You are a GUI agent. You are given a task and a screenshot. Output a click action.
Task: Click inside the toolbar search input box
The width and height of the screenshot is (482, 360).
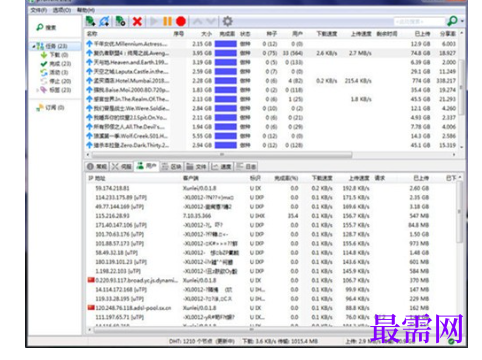coord(419,22)
